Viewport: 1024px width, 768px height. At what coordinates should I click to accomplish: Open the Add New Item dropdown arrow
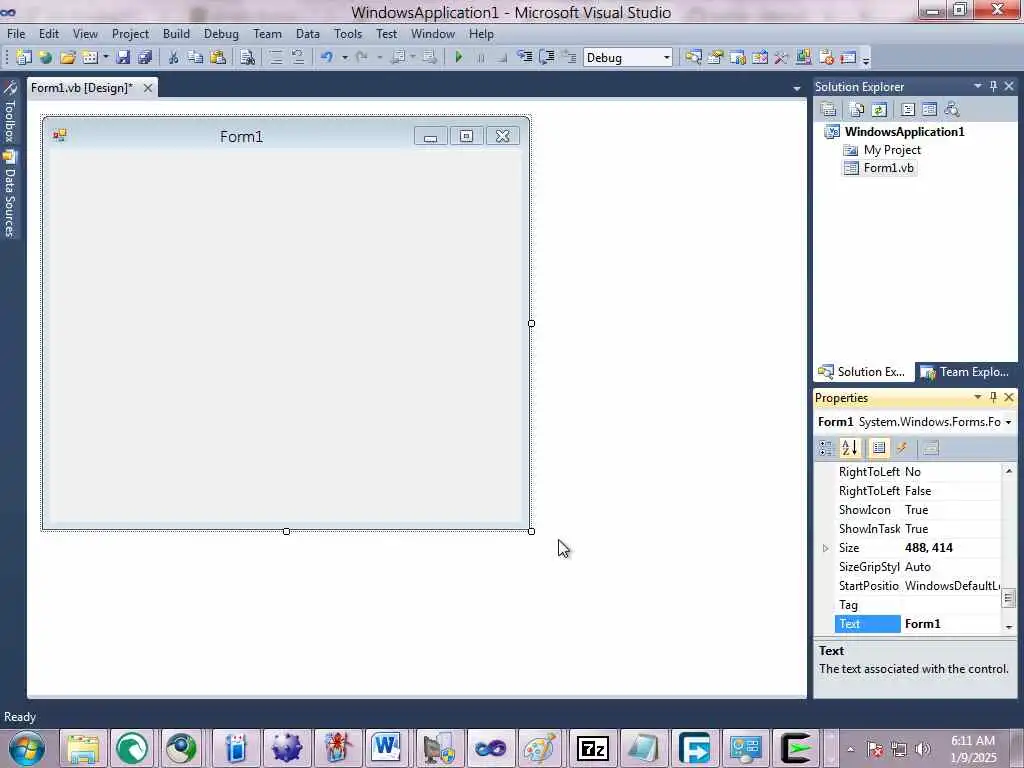click(105, 57)
